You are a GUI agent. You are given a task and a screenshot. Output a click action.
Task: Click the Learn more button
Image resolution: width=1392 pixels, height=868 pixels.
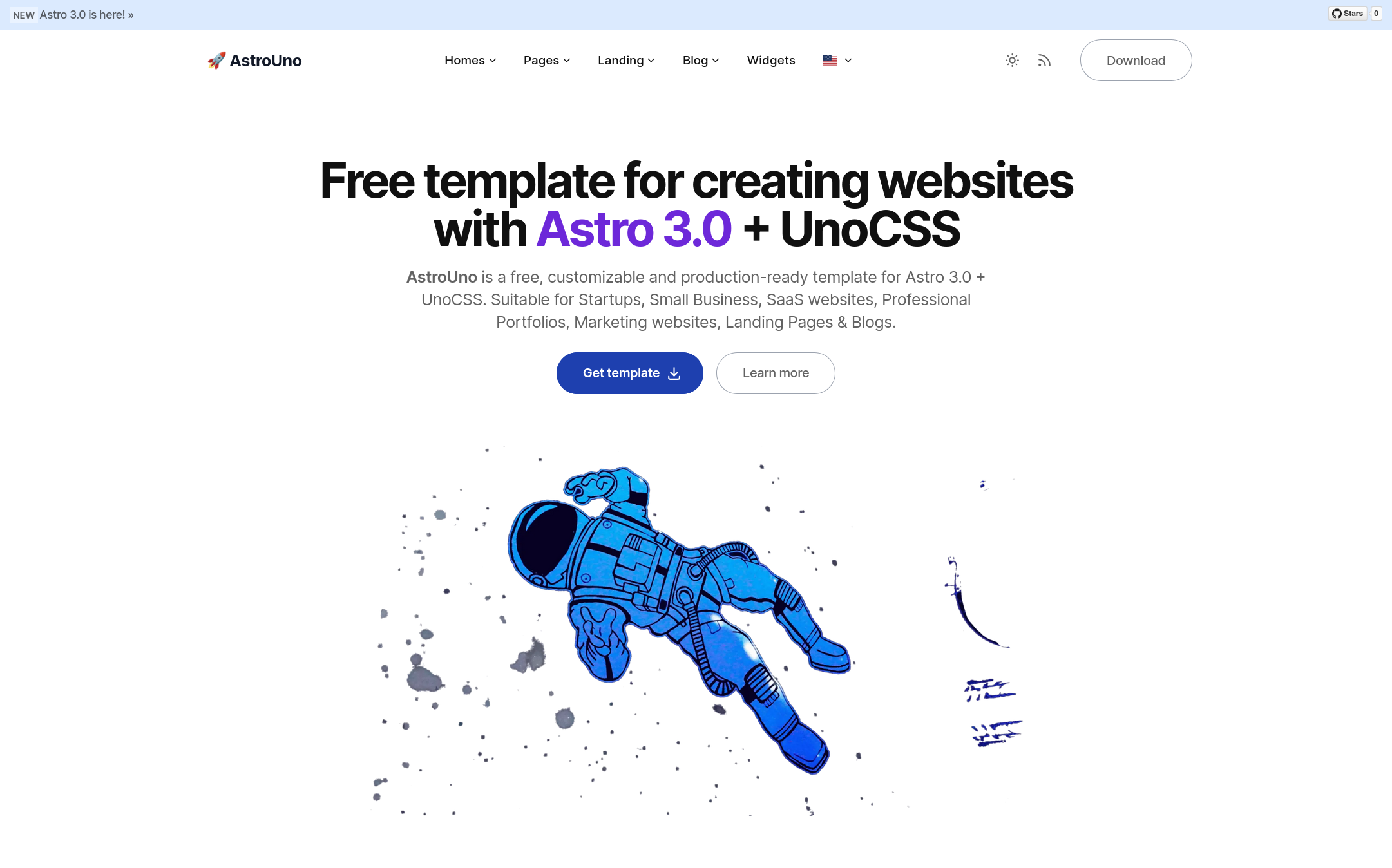tap(775, 373)
